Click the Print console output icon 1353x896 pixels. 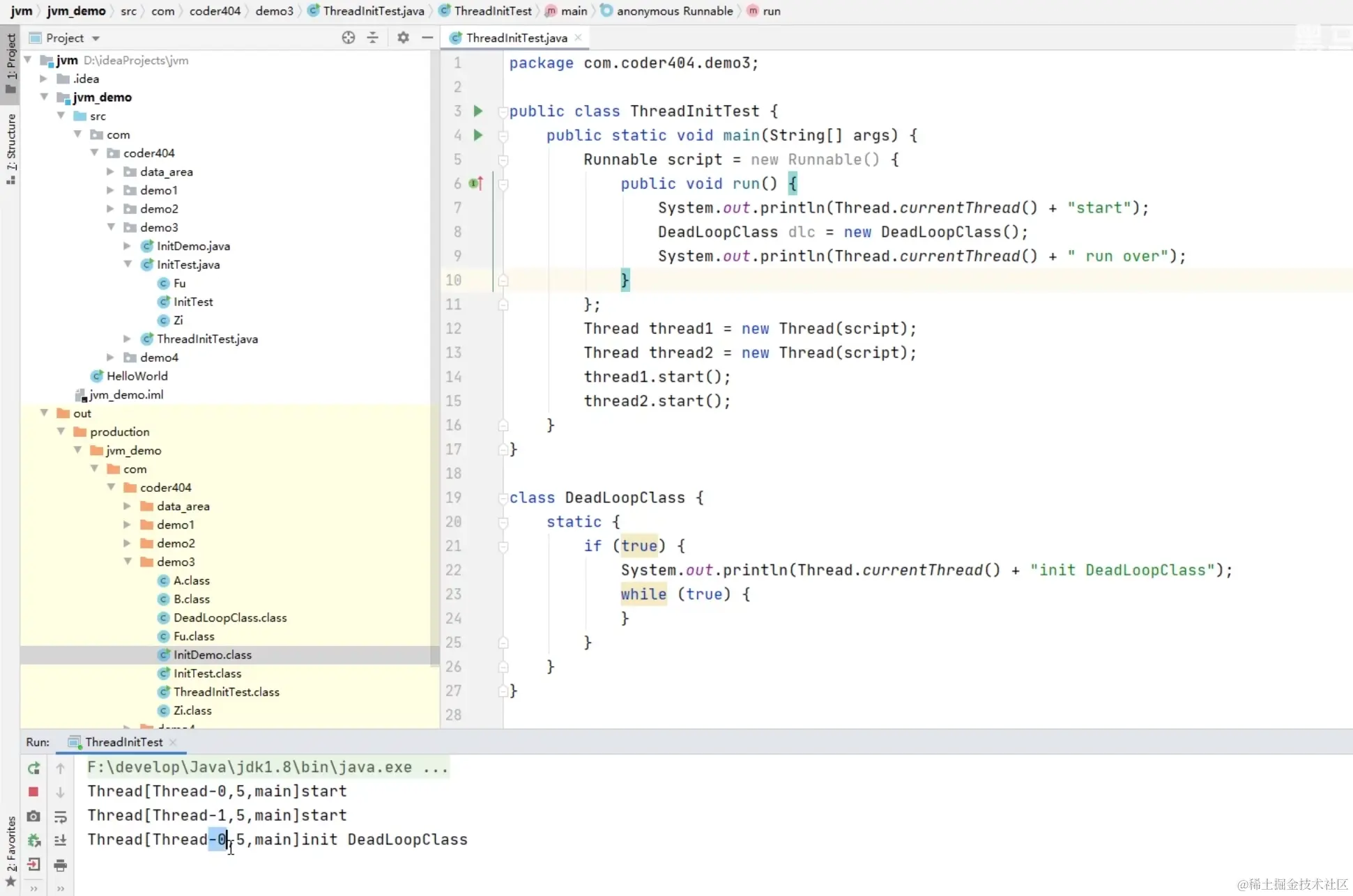[x=61, y=865]
